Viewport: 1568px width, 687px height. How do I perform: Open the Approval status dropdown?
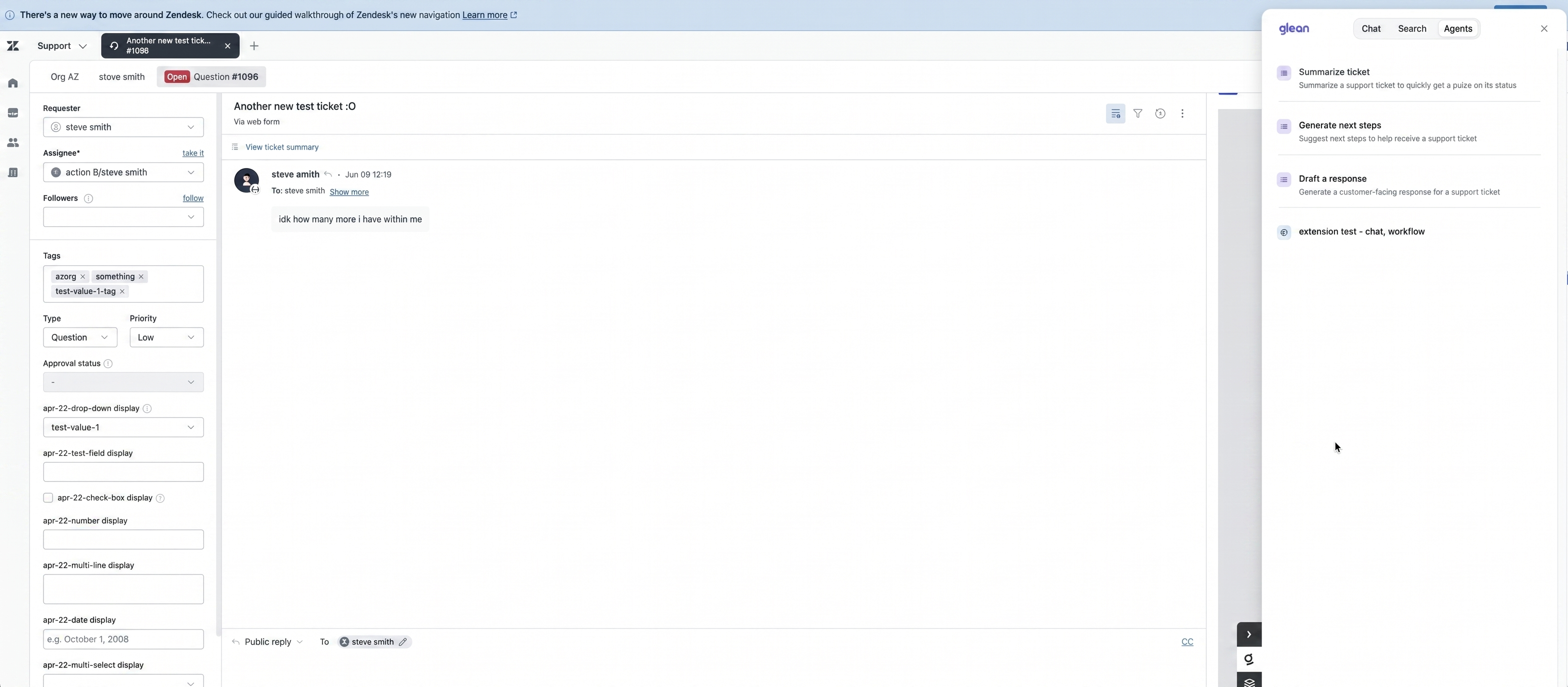pos(123,382)
